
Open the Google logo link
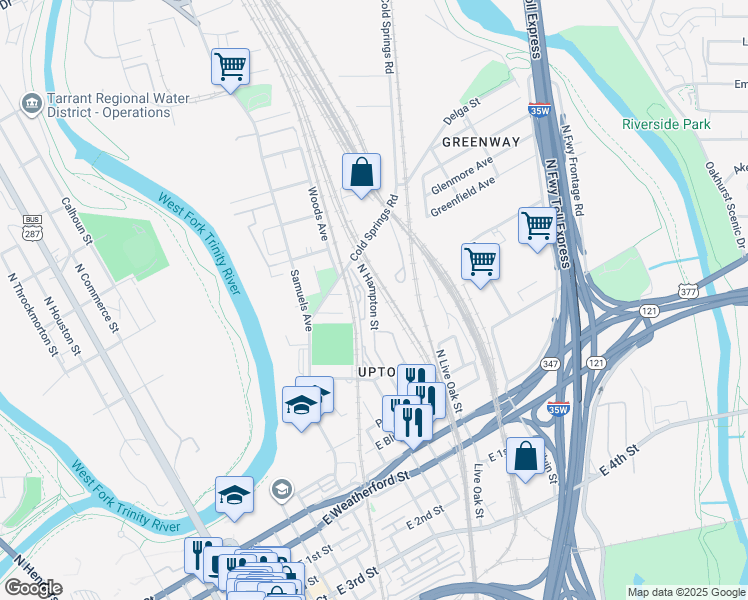pyautogui.click(x=33, y=588)
